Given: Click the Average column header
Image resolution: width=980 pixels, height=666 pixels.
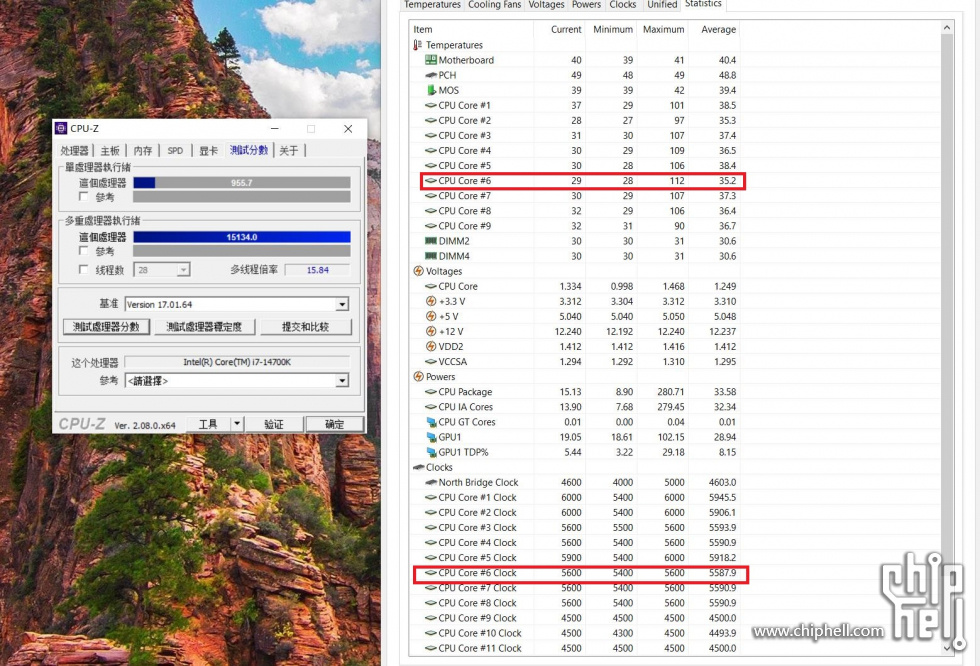Looking at the screenshot, I should point(714,29).
